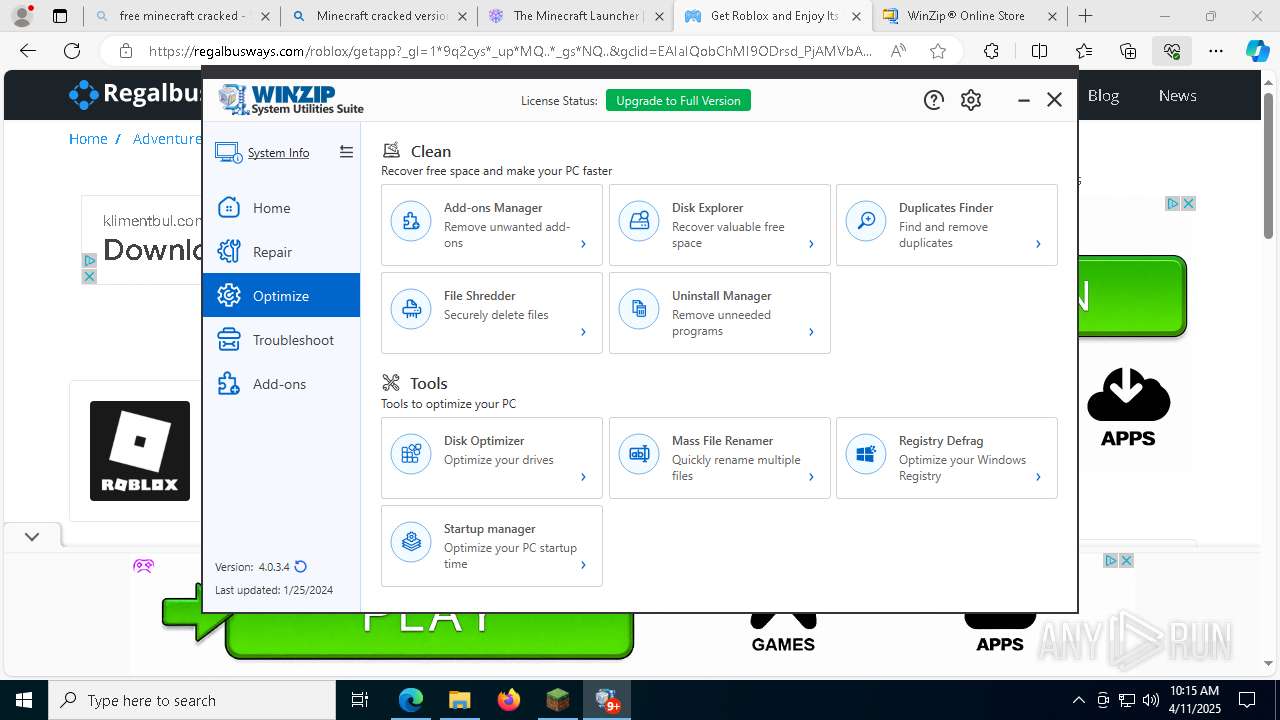Open the notification center icon
Viewport: 1280px width, 720px height.
coord(1247,700)
